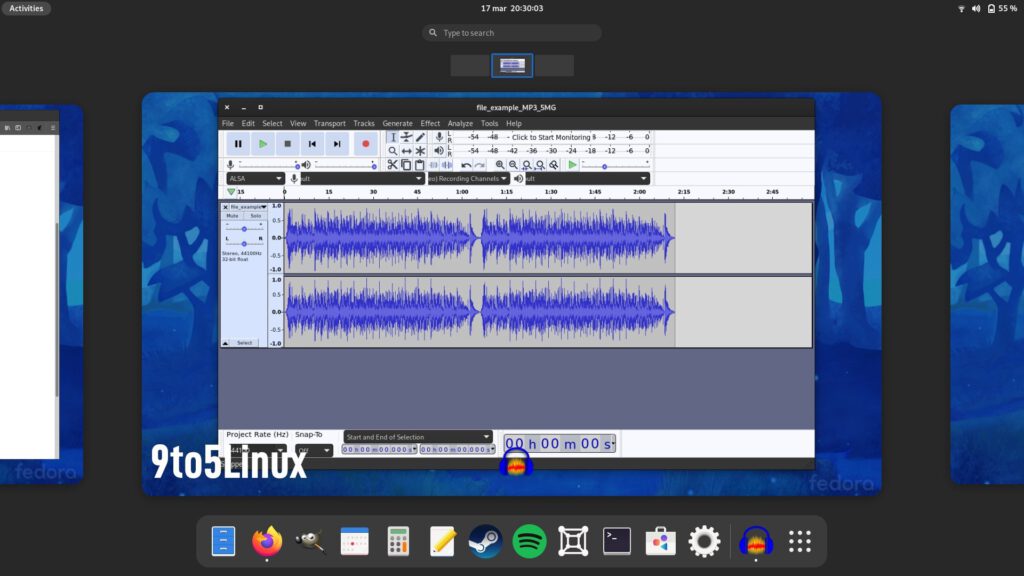Select the Draw (pencil) tool

[x=421, y=137]
